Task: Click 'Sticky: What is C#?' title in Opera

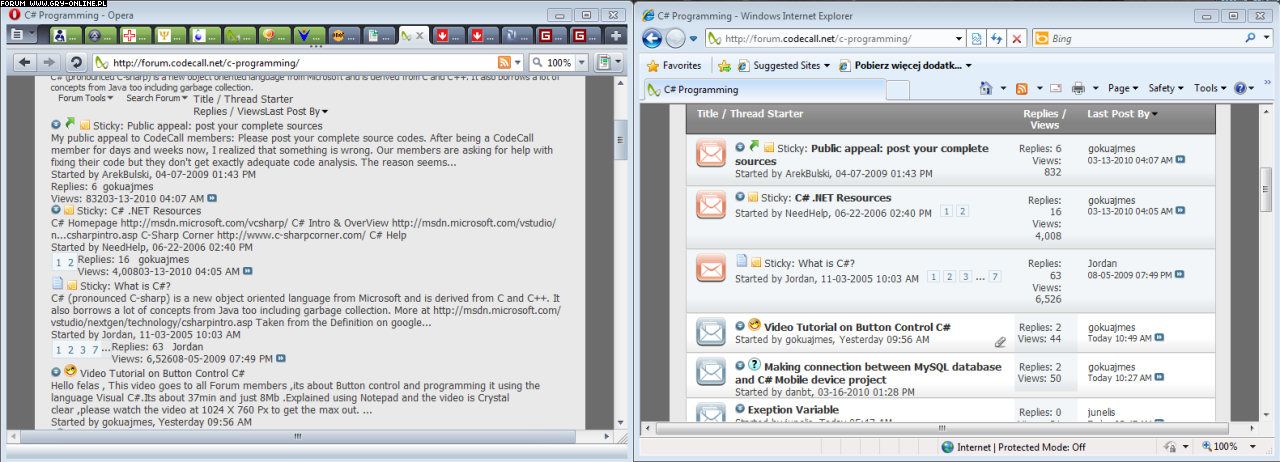Action: click(x=125, y=285)
